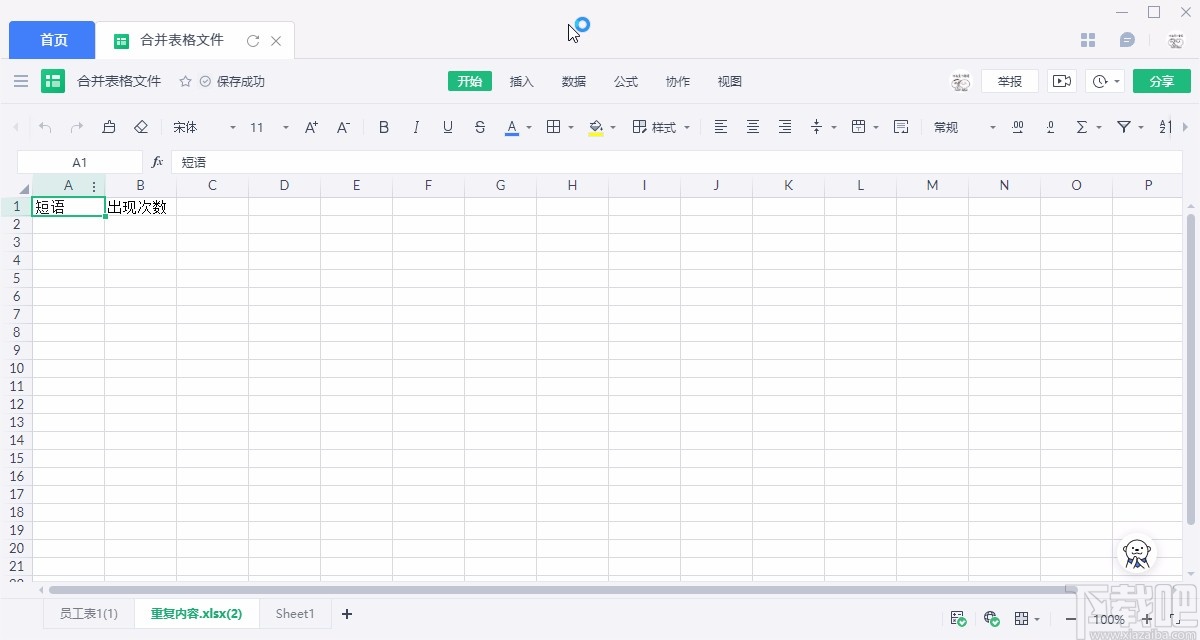
Task: Click the green 分享 button
Action: click(x=1161, y=82)
